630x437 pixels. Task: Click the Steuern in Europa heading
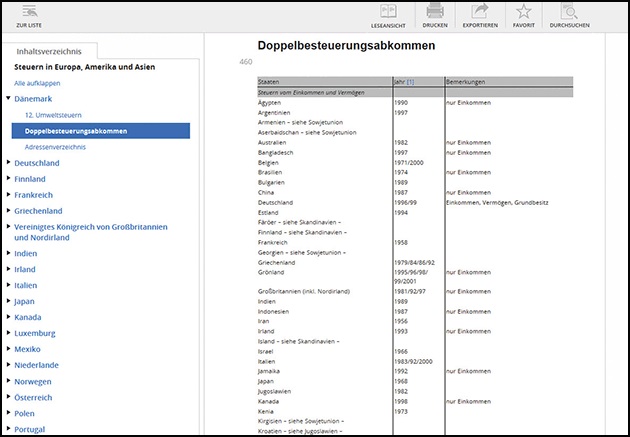tap(82, 68)
